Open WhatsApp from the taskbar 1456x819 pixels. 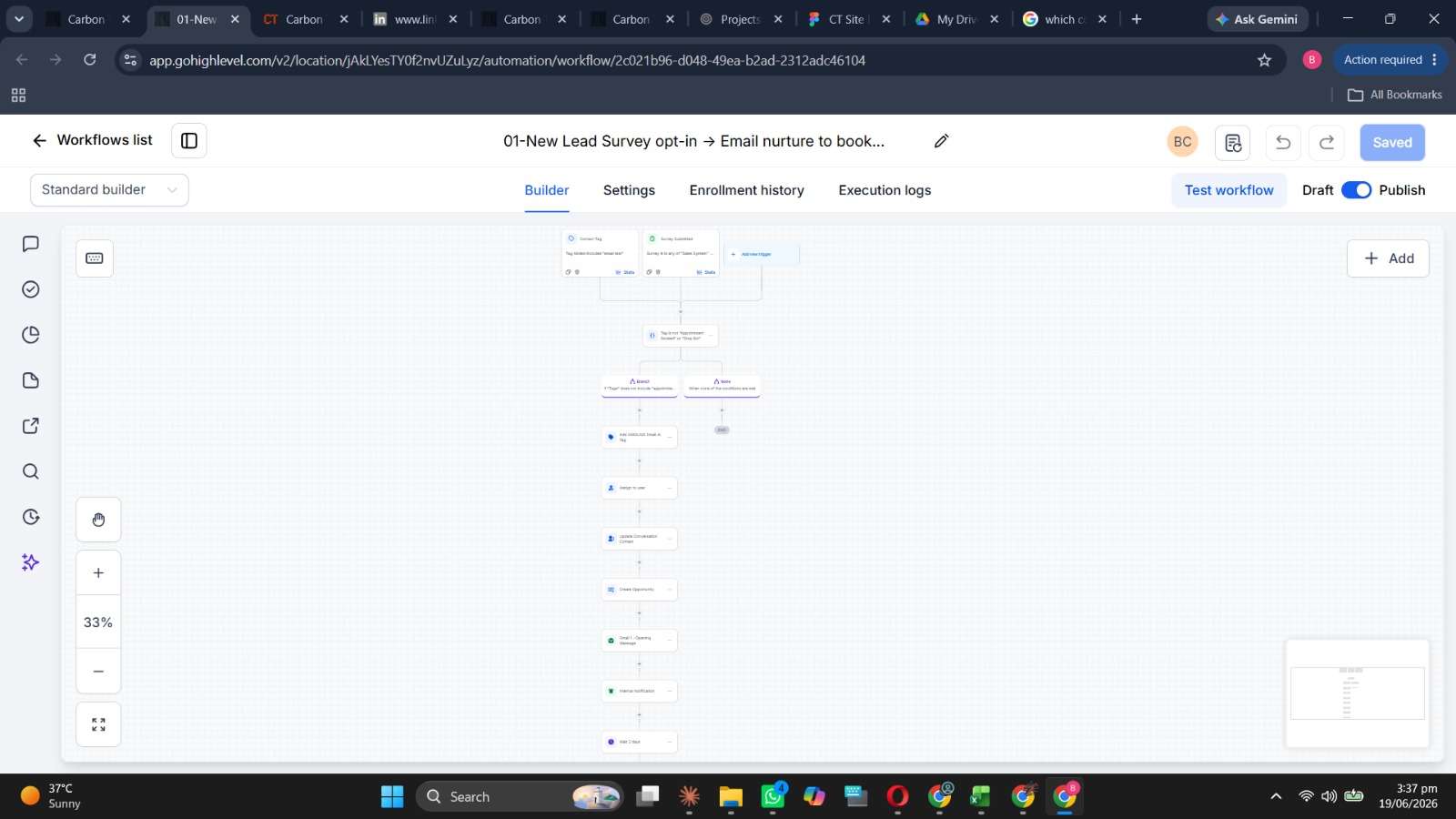coord(773,796)
